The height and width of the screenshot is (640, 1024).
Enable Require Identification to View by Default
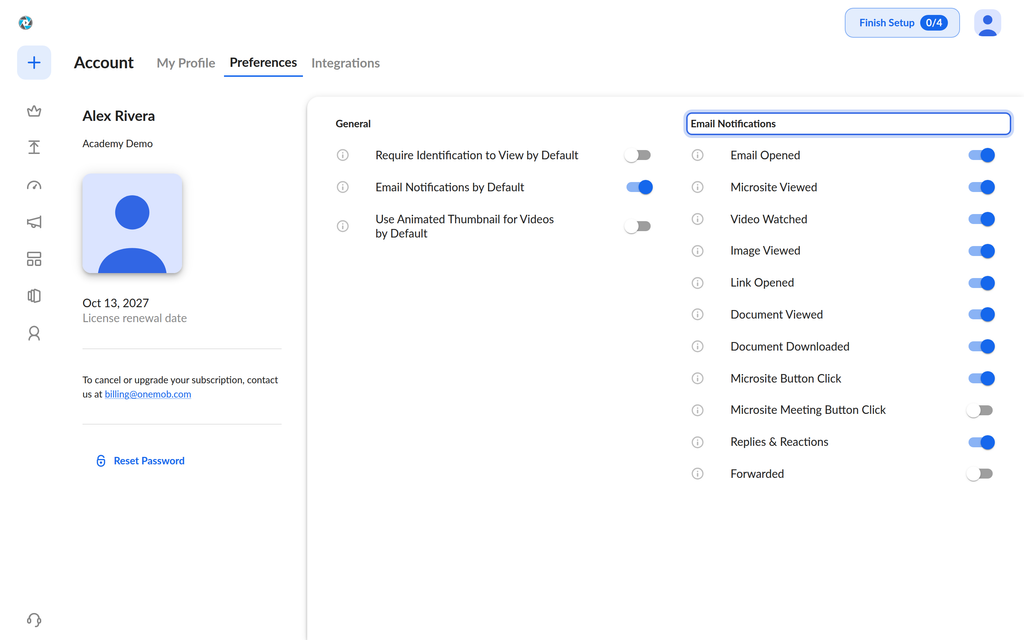click(x=638, y=155)
